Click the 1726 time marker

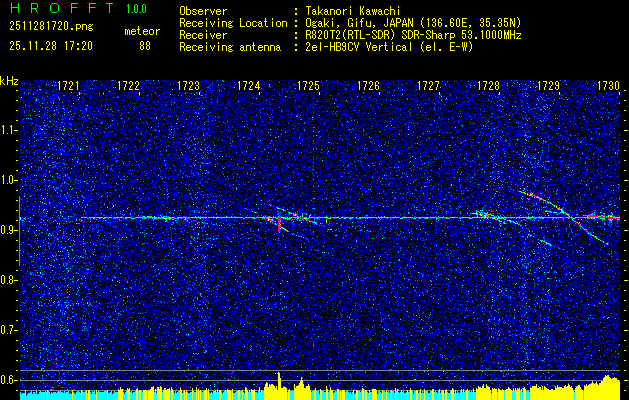click(368, 85)
